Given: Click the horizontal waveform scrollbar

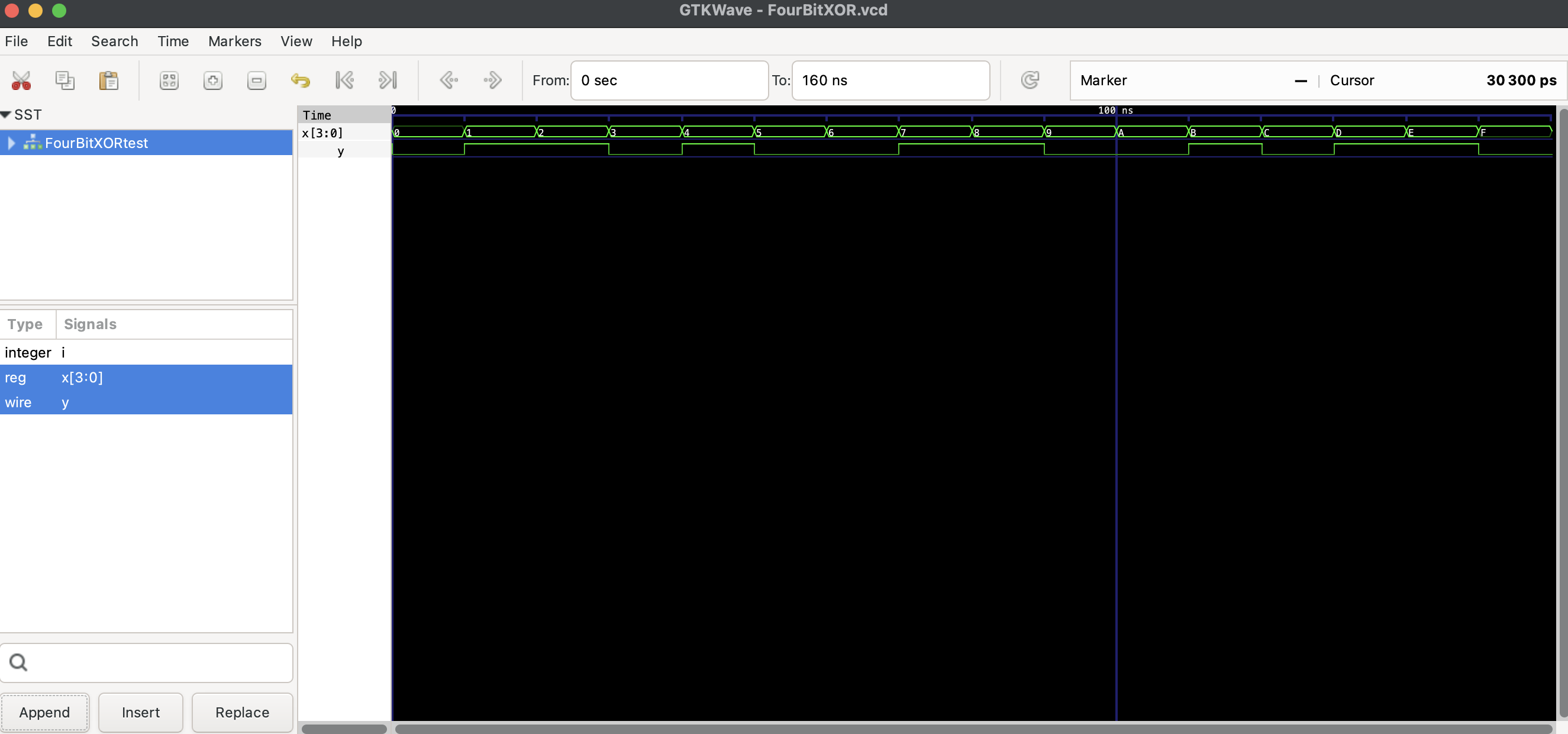Looking at the screenshot, I should [974, 729].
